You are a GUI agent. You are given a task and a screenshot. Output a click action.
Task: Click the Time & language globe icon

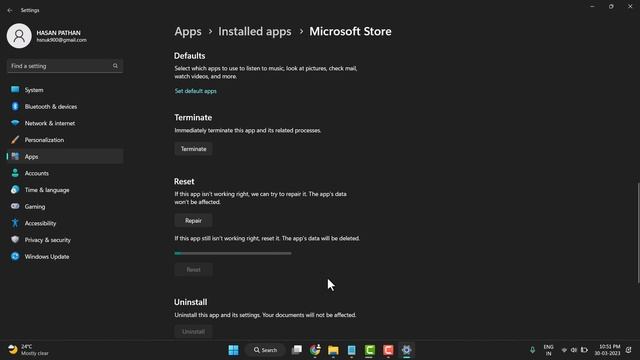(15, 189)
